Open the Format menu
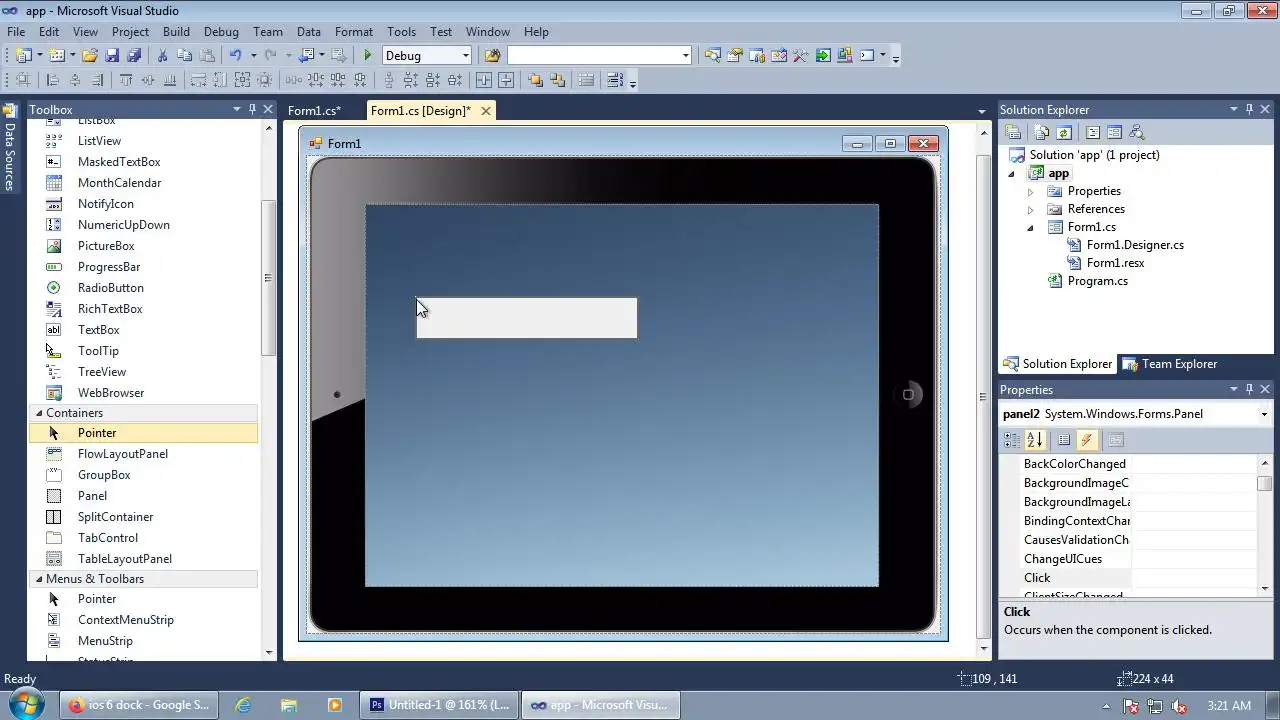 (354, 32)
